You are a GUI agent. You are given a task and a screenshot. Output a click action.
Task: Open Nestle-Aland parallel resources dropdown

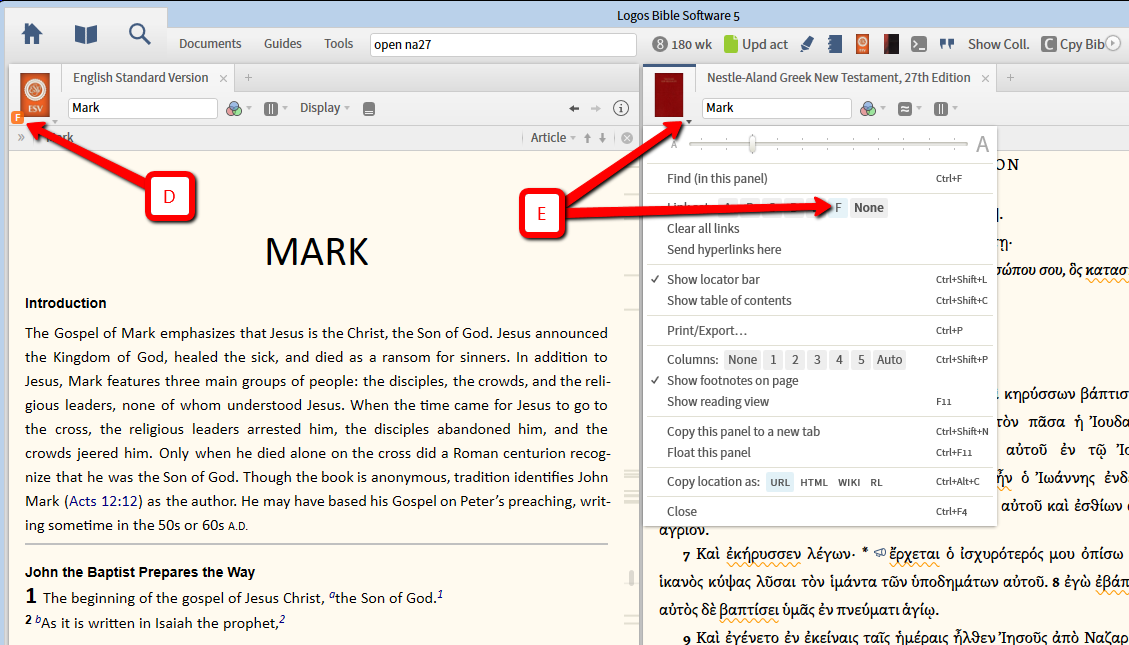[x=945, y=109]
